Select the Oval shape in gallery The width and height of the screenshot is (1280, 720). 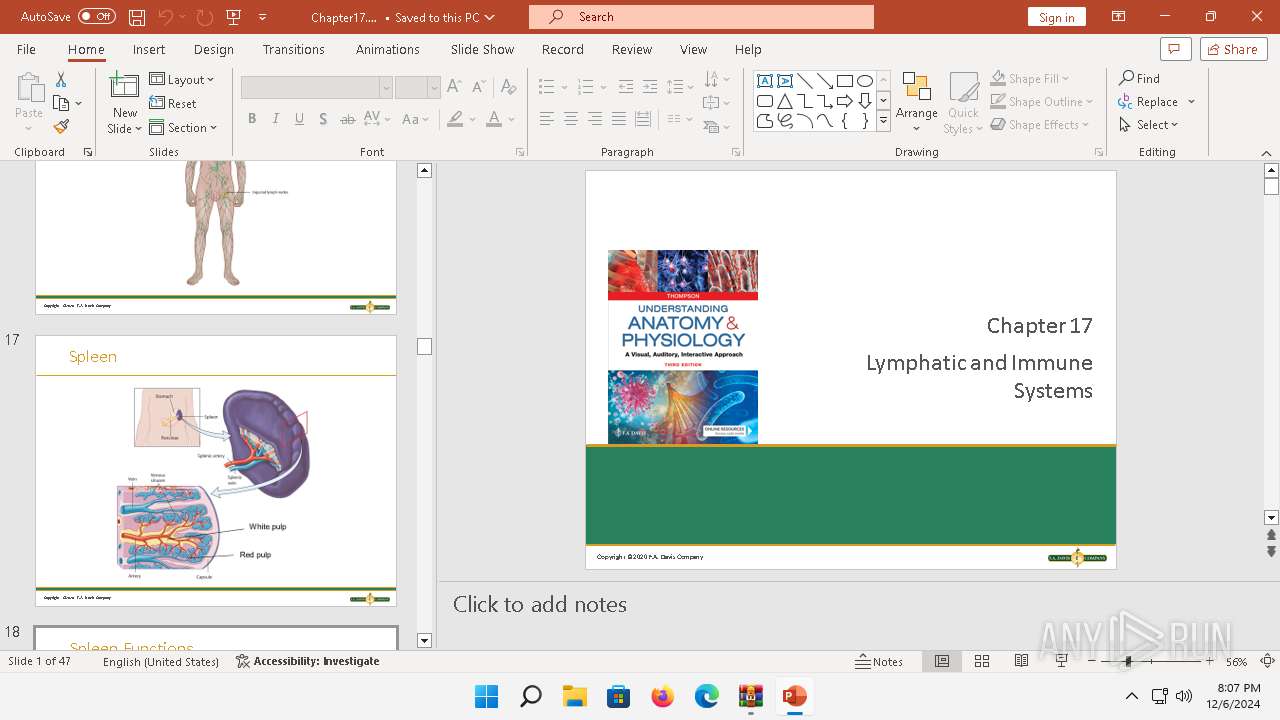click(865, 81)
